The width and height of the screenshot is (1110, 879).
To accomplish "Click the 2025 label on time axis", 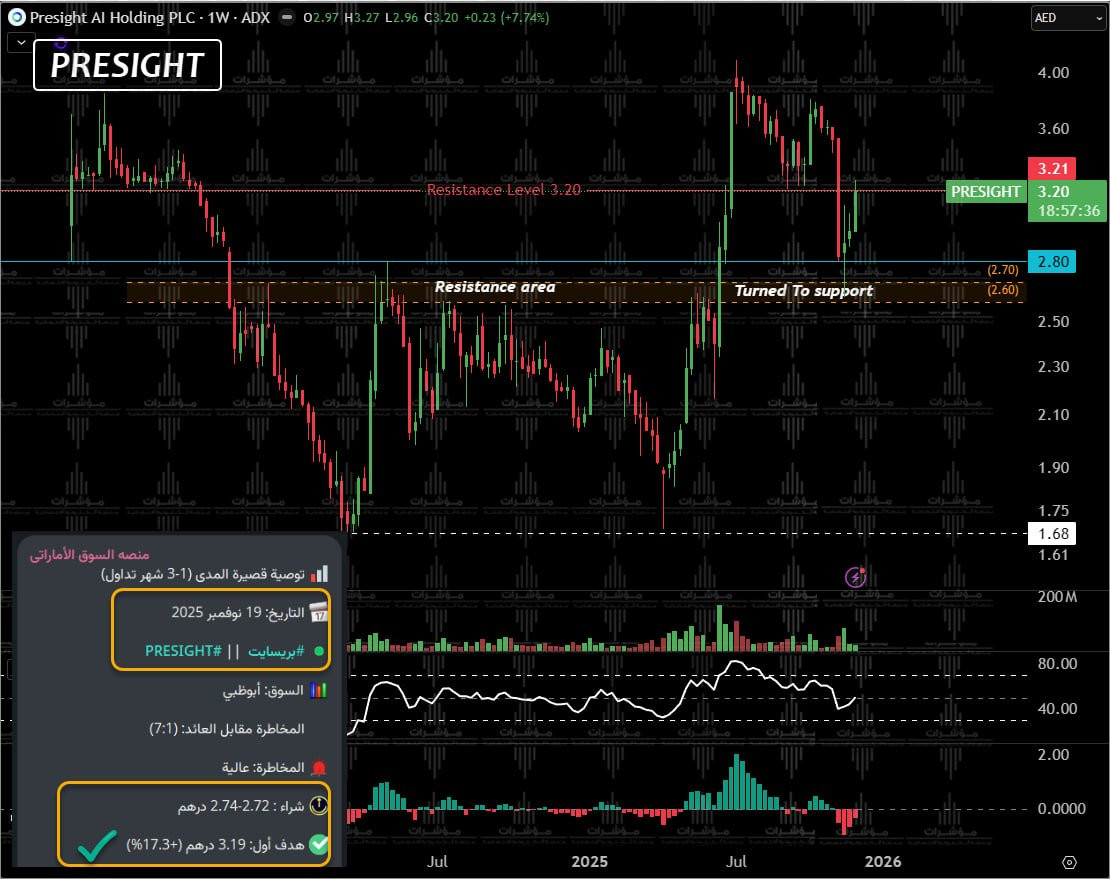I will [x=589, y=861].
